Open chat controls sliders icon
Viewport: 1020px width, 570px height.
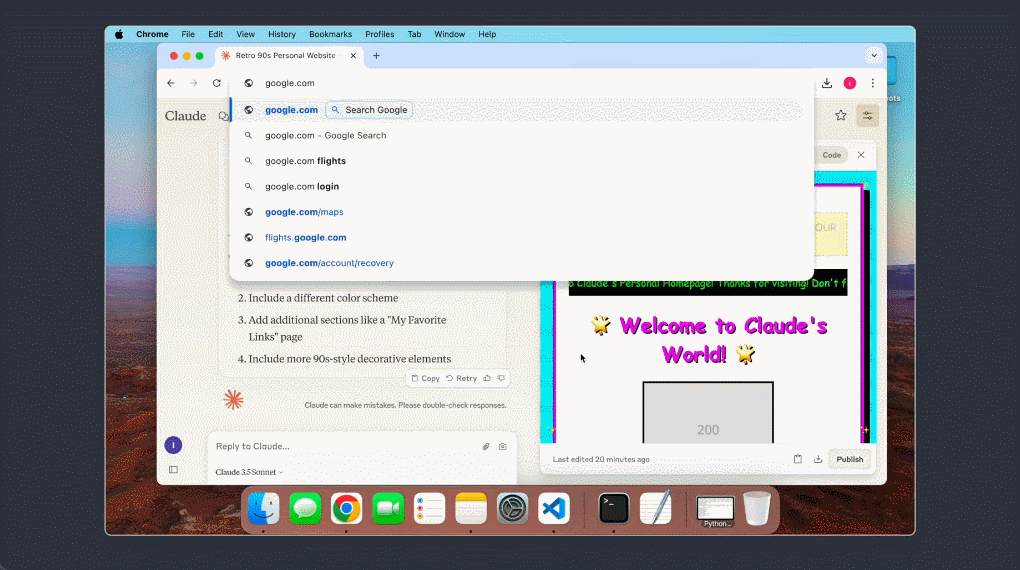point(867,116)
